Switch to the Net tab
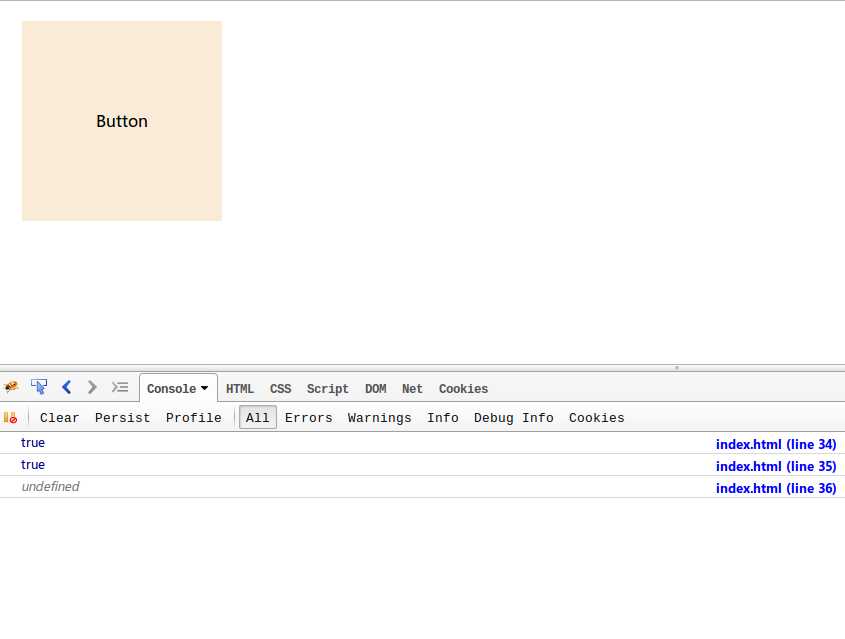The height and width of the screenshot is (639, 845). 412,388
